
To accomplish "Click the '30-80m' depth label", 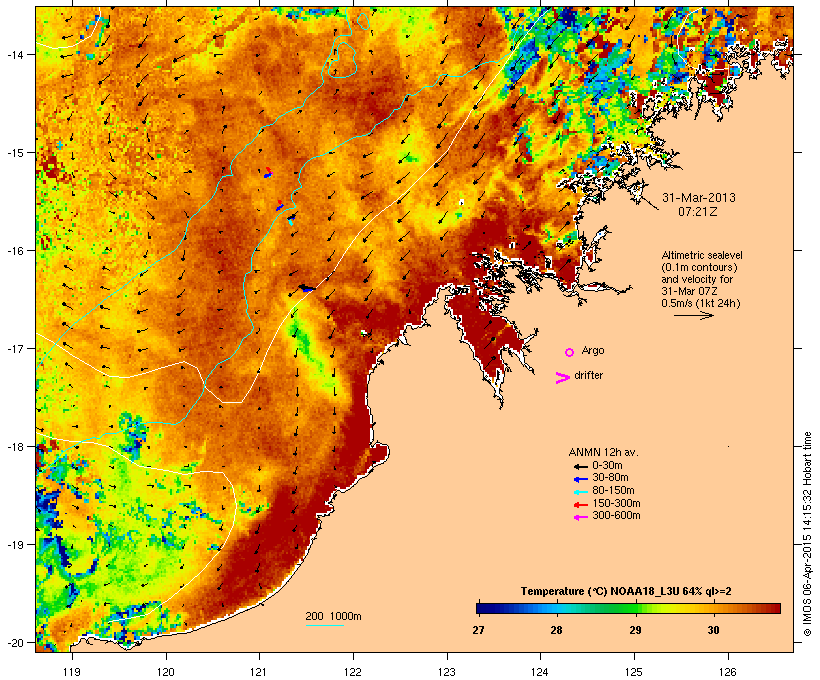I will click(610, 478).
